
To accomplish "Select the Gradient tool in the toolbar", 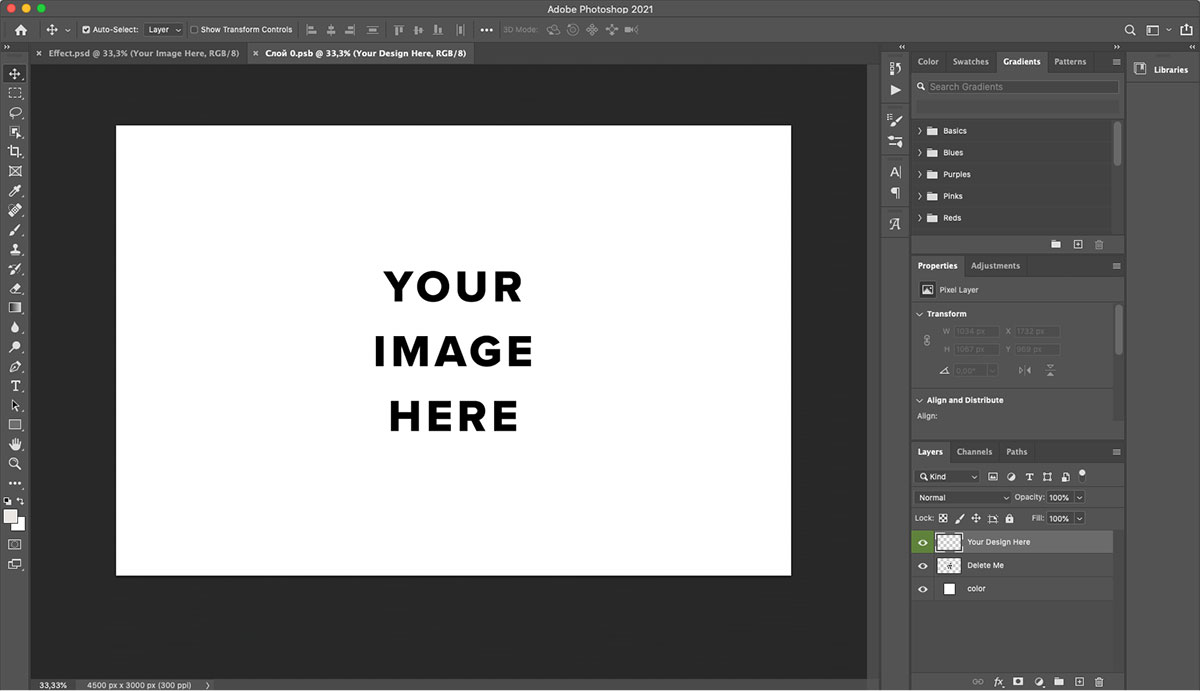I will 15,308.
